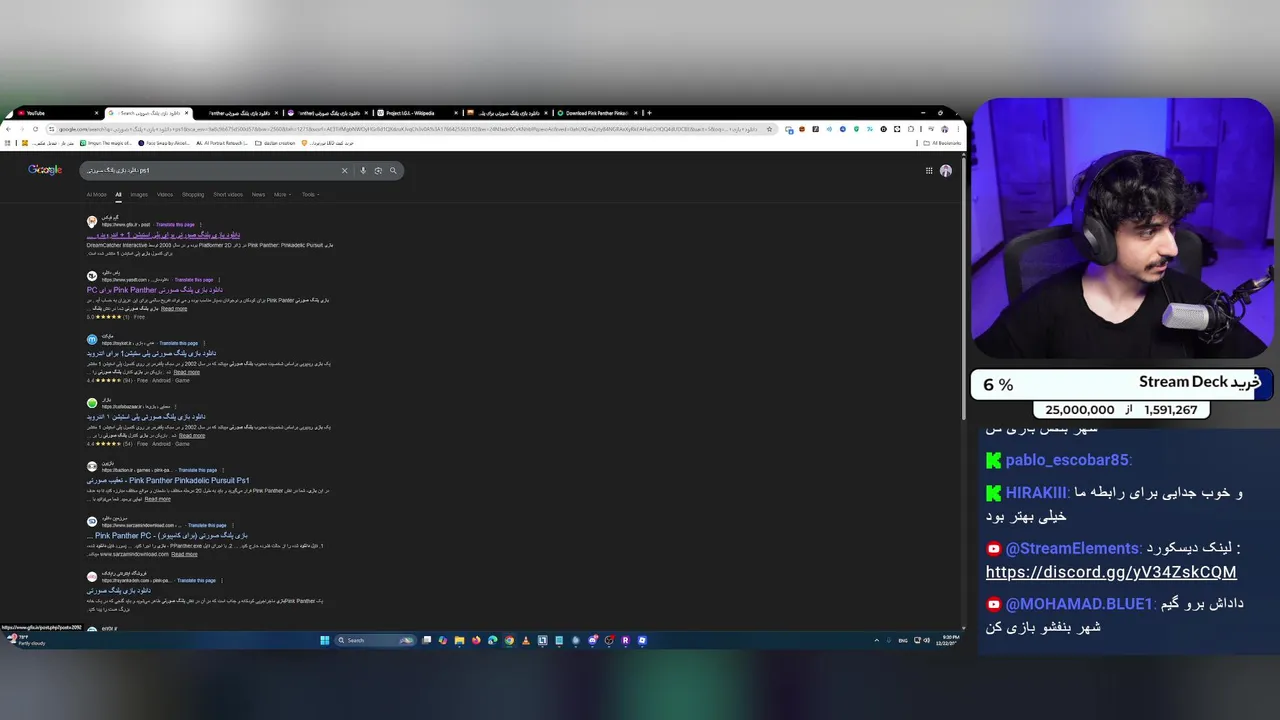Clear the Google search box with X
This screenshot has width=1280, height=720.
(x=344, y=170)
